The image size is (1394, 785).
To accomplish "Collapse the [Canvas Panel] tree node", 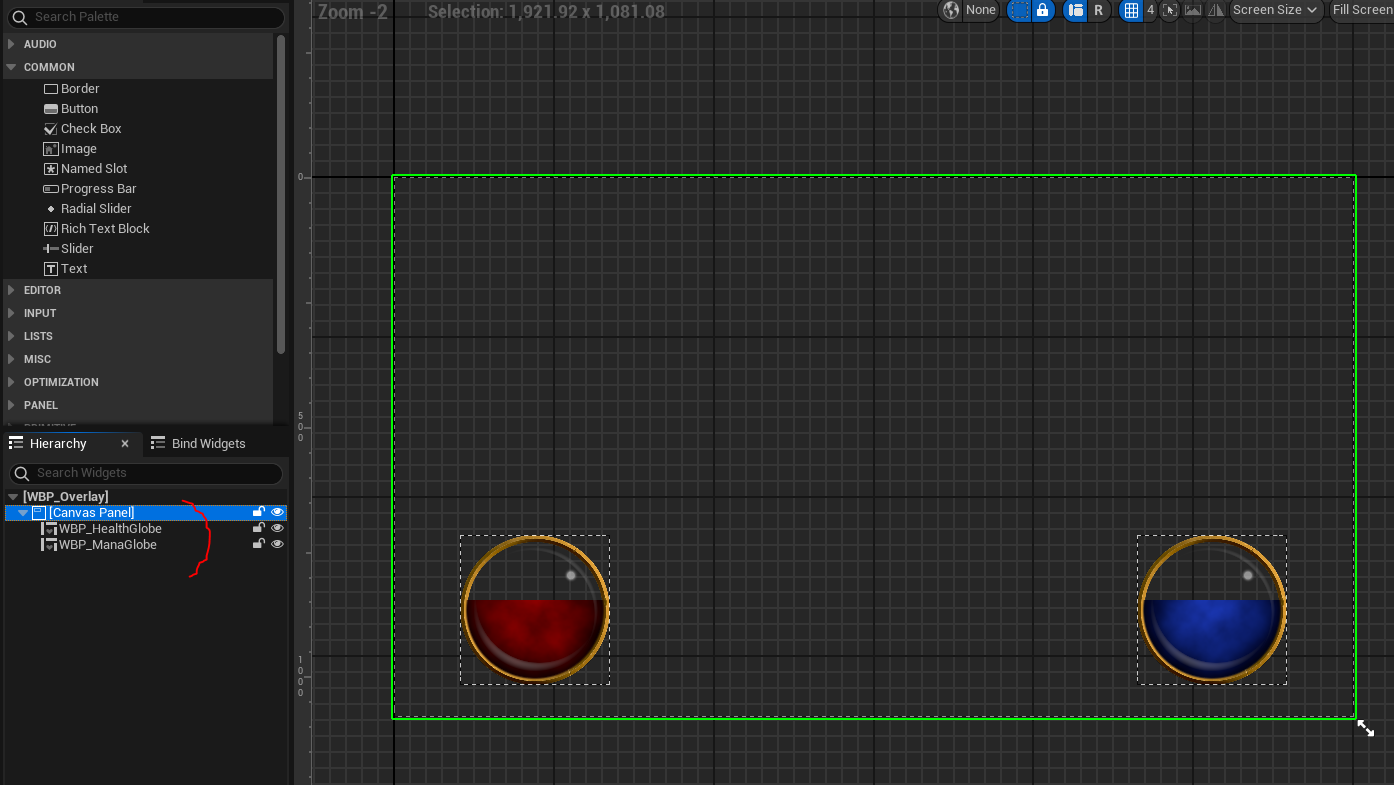I will pyautogui.click(x=23, y=513).
